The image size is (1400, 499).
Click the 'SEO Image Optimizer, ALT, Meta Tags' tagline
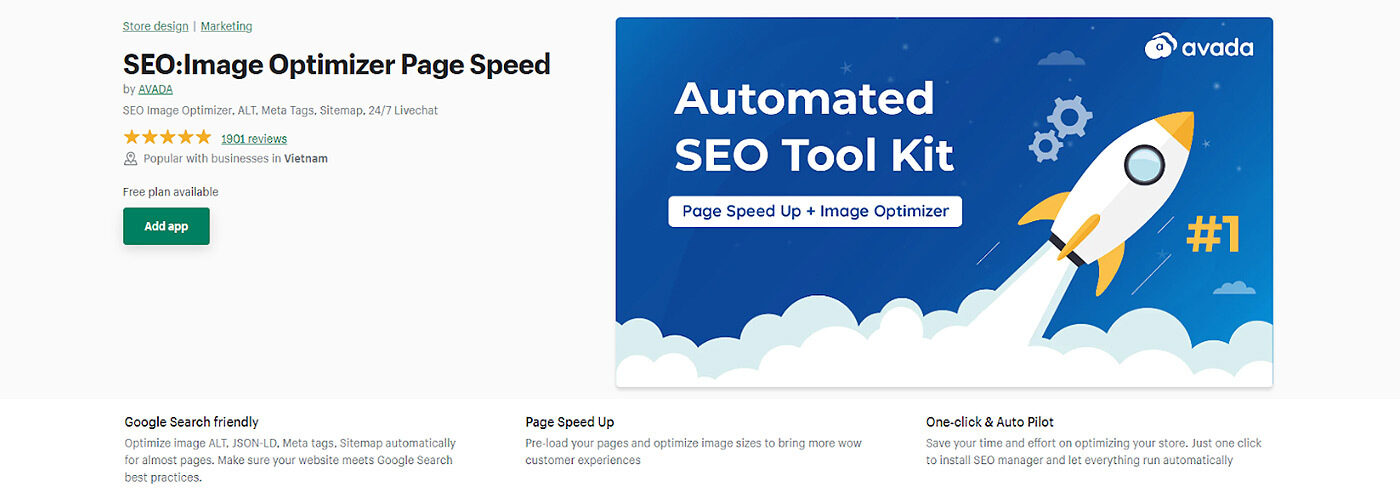tap(280, 111)
